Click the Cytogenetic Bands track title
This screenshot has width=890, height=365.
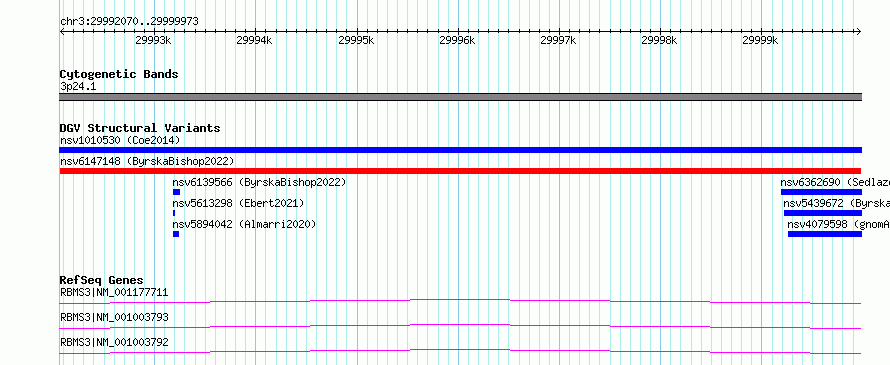tap(119, 74)
